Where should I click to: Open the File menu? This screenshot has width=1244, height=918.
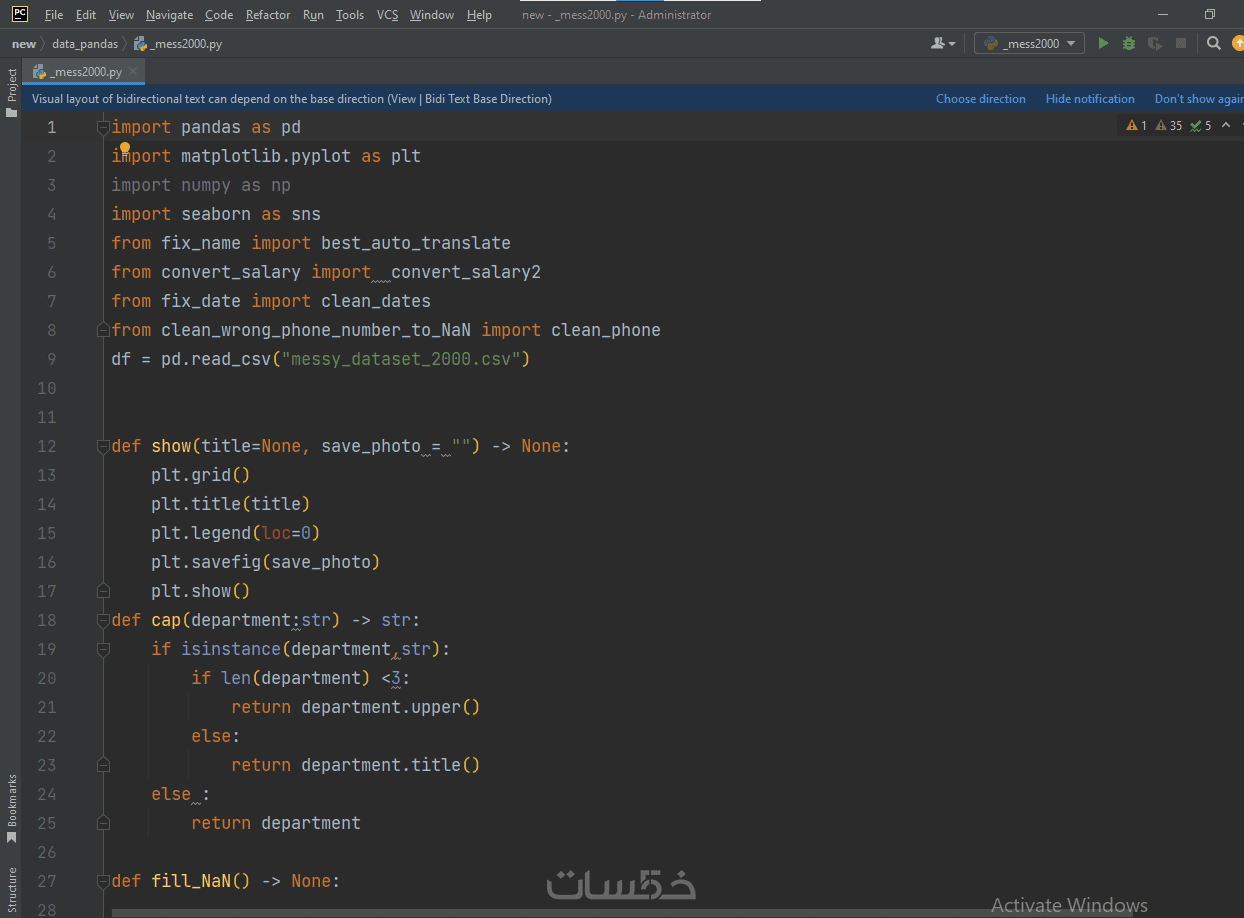(x=54, y=15)
